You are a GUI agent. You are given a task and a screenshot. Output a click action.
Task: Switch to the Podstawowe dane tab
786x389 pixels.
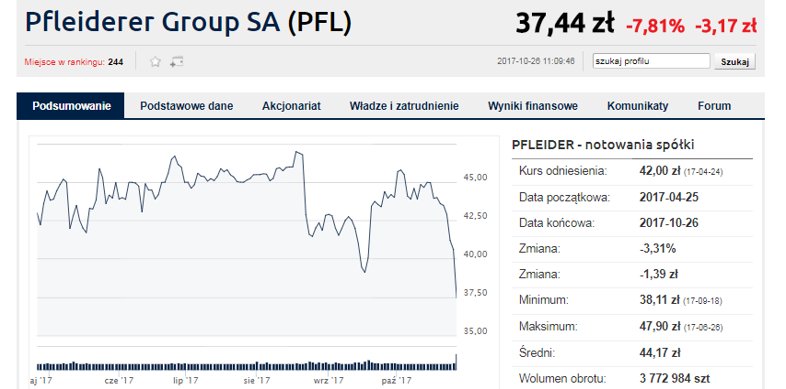(x=186, y=106)
